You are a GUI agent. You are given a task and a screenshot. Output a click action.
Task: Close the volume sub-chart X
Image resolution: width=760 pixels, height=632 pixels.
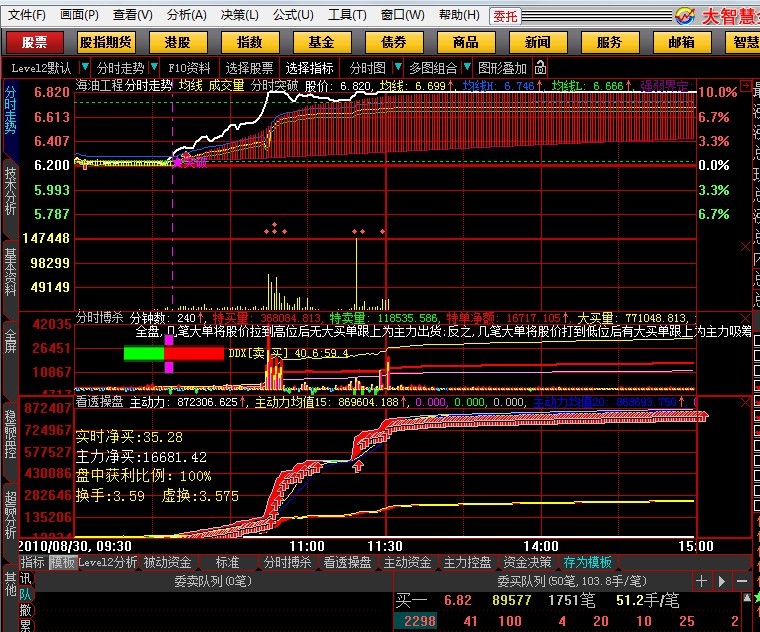(745, 247)
